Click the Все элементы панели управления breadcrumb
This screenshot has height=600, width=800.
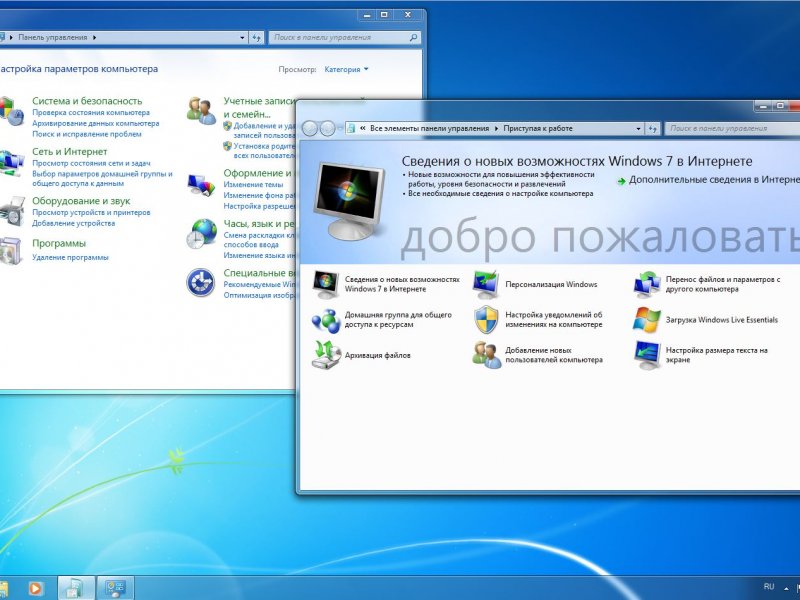pyautogui.click(x=430, y=129)
